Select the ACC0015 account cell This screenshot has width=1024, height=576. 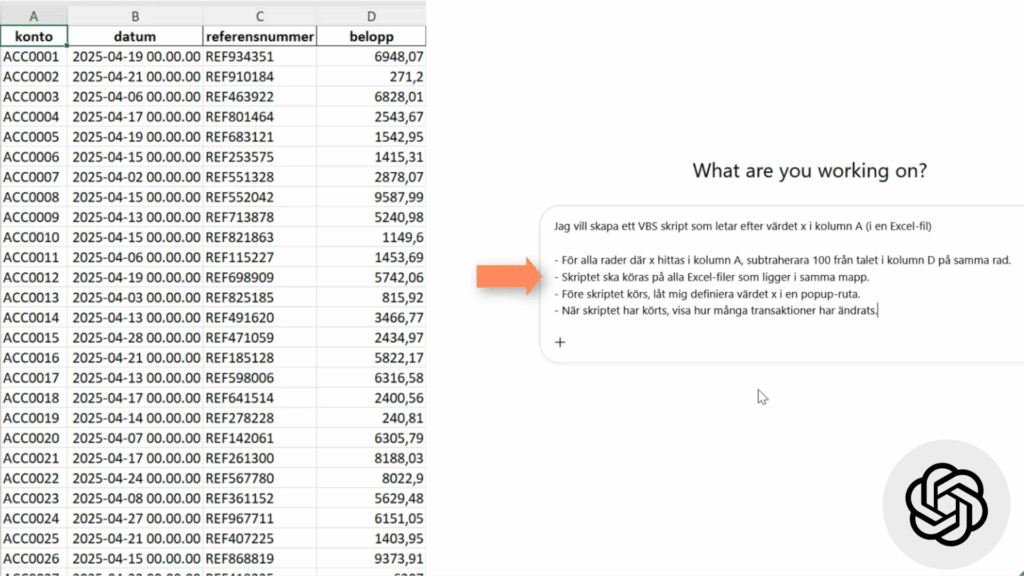pyautogui.click(x=34, y=337)
